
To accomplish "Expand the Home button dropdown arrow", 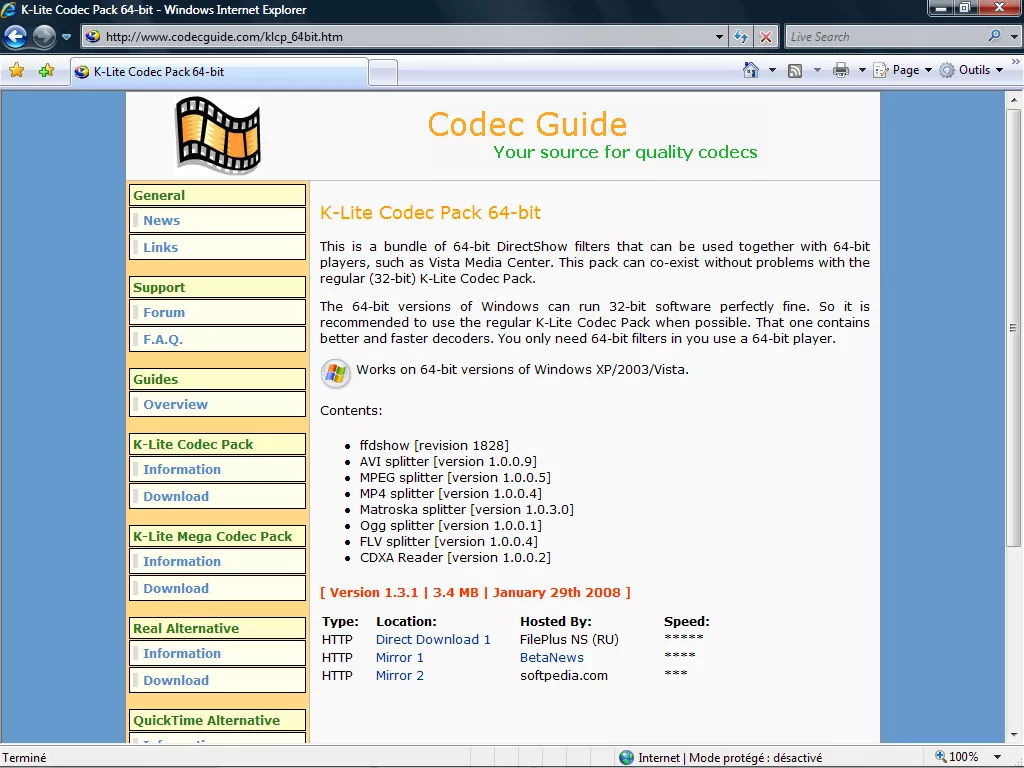I will tap(772, 71).
